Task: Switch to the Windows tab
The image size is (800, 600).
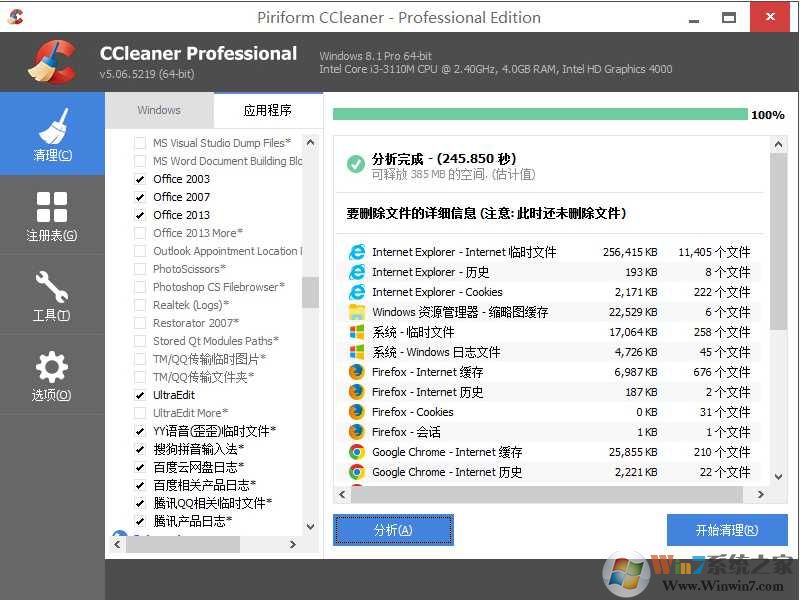Action: pos(160,110)
